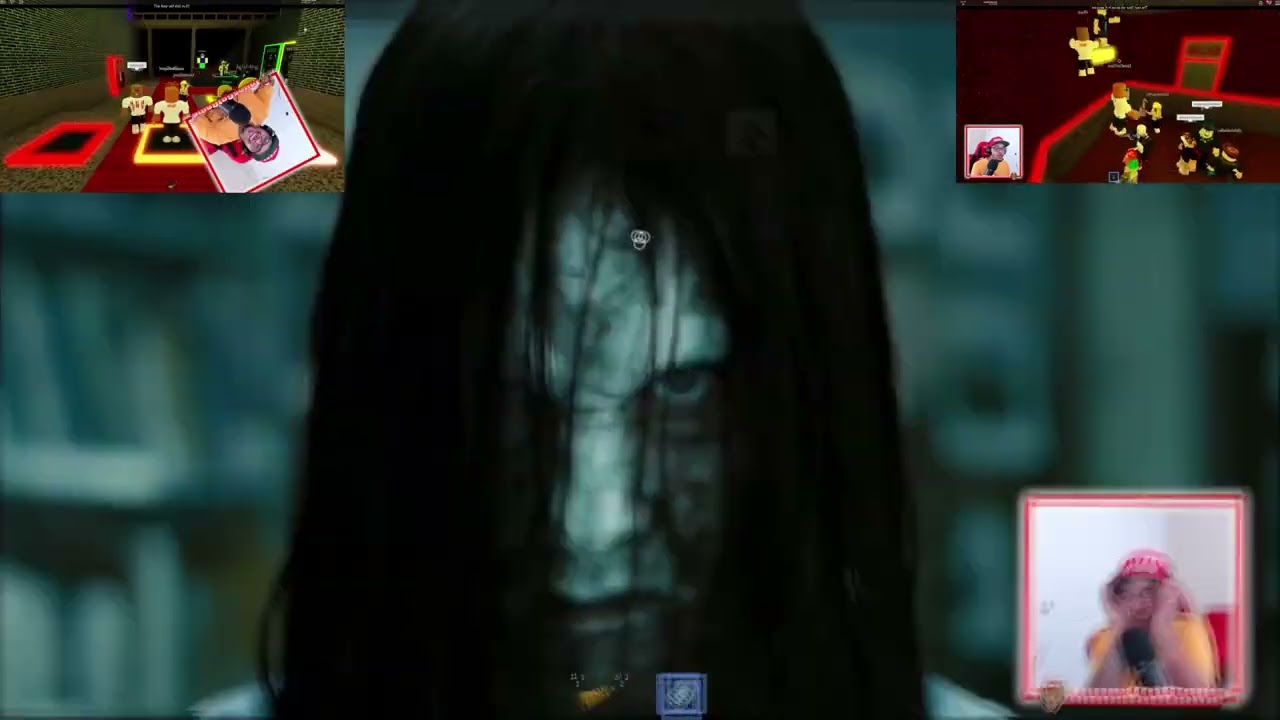Click the red glowing door in right inset
This screenshot has width=1280, height=720.
pos(1203,65)
